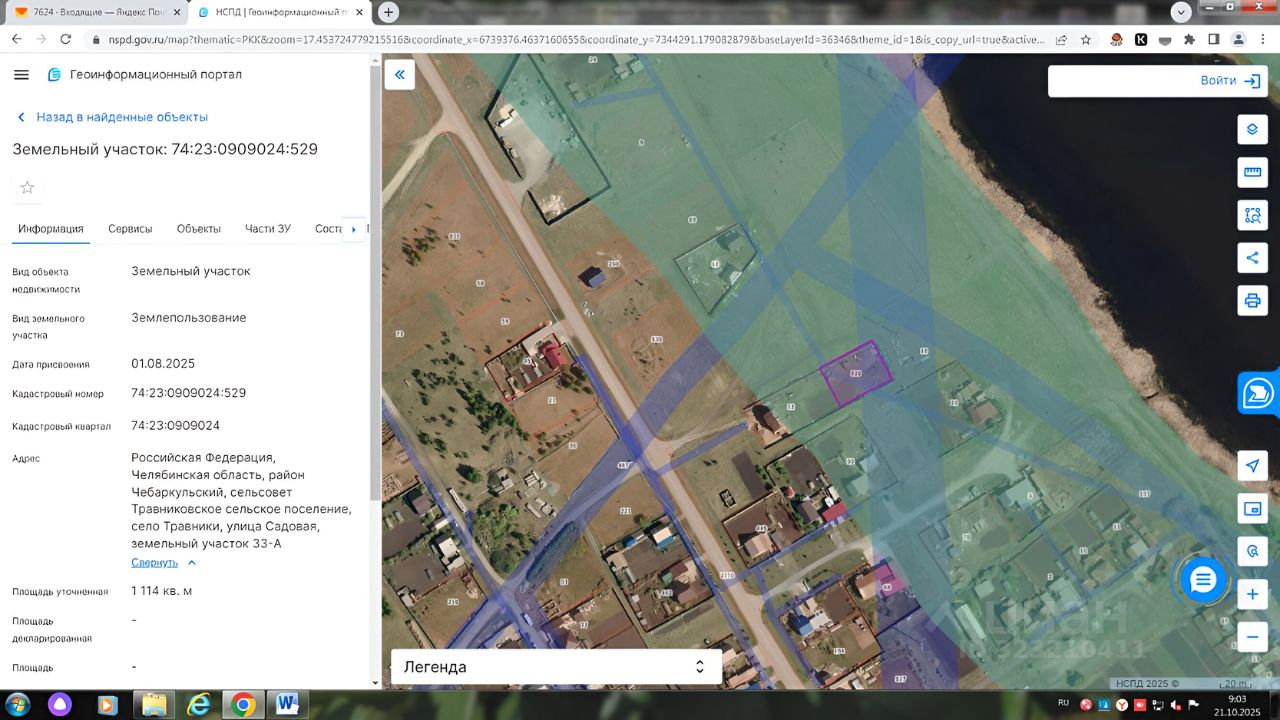The image size is (1280, 720).
Task: Share the map view
Action: [1252, 257]
